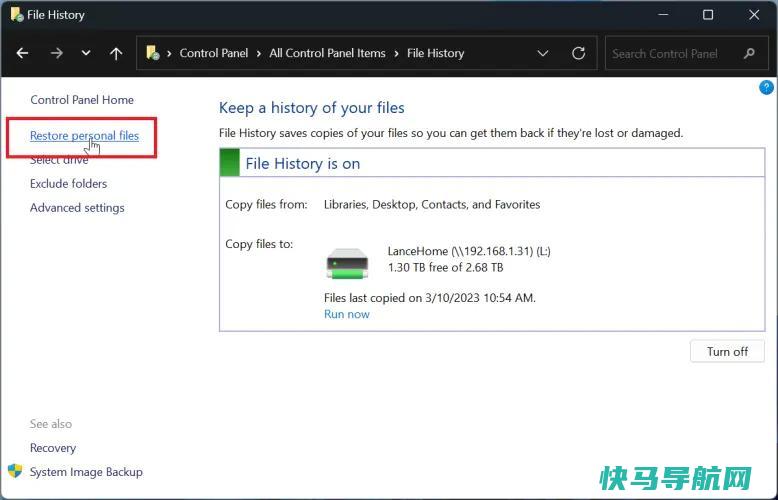Click the 'File History is on' status text

point(303,164)
